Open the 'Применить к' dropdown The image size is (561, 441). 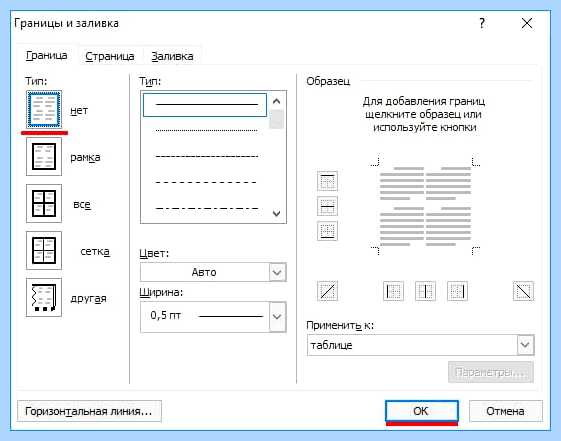coord(420,345)
